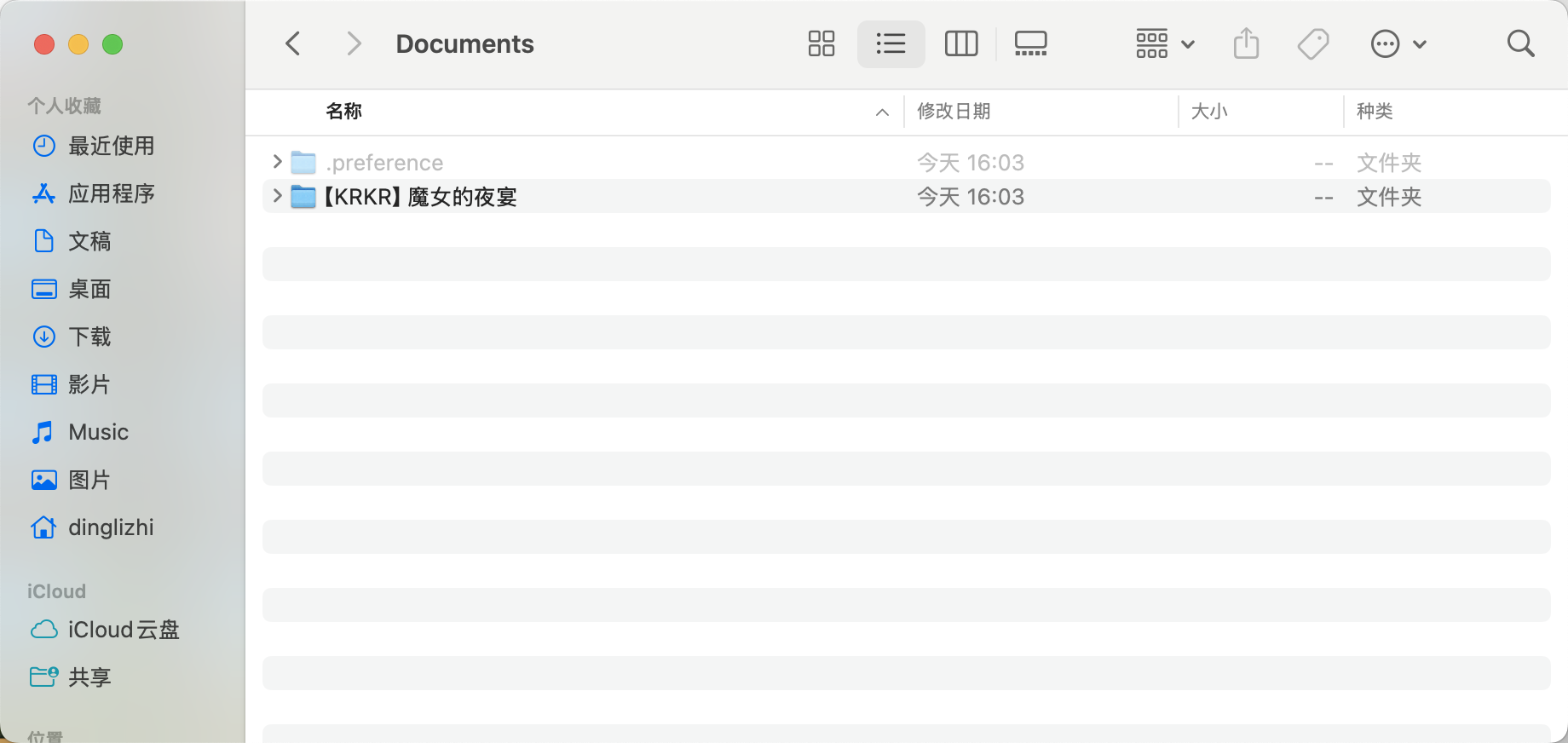Viewport: 1568px width, 743px height.
Task: Select the list view button
Action: tap(891, 43)
